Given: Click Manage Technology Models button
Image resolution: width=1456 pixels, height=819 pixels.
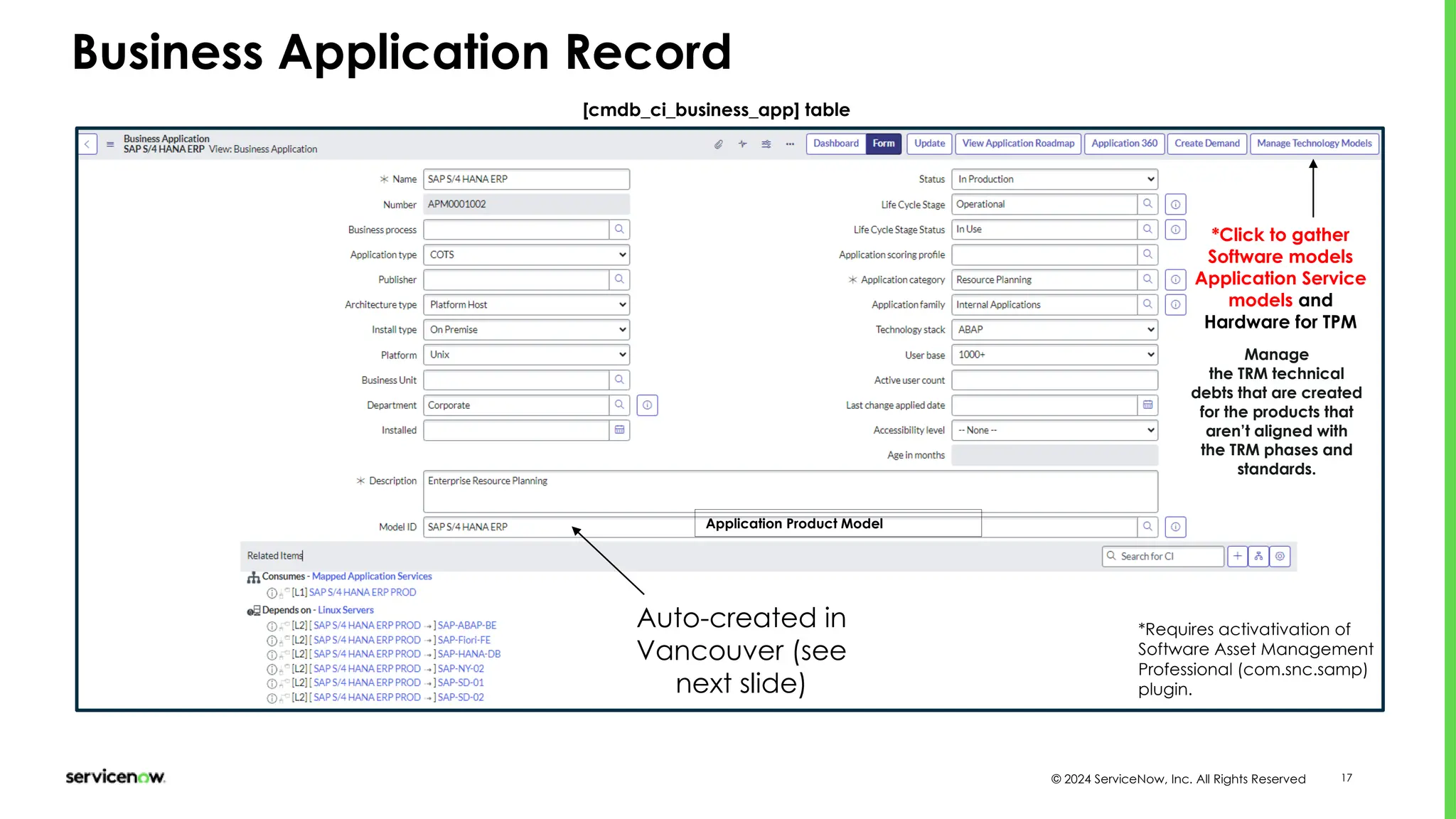Looking at the screenshot, I should tap(1315, 144).
